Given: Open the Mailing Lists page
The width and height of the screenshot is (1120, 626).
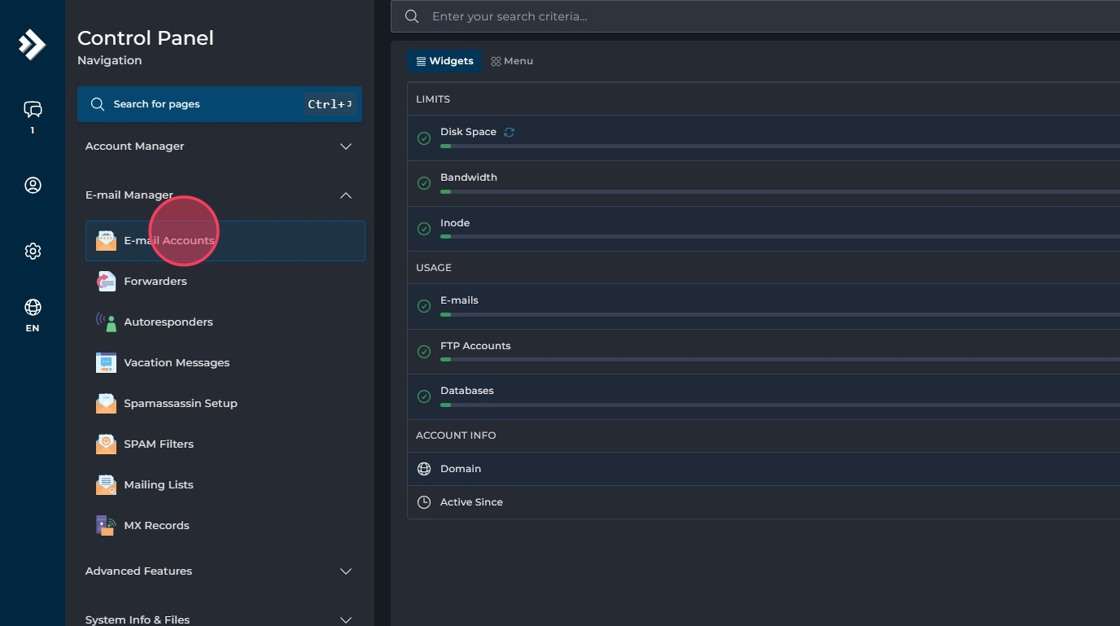Looking at the screenshot, I should point(158,485).
